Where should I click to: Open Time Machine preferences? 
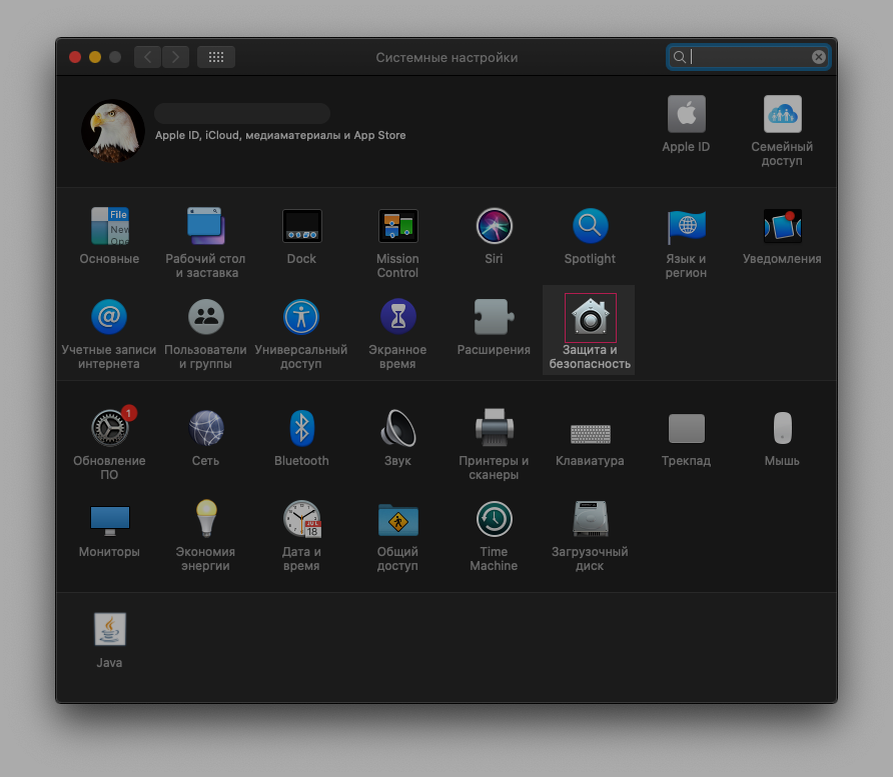[494, 519]
